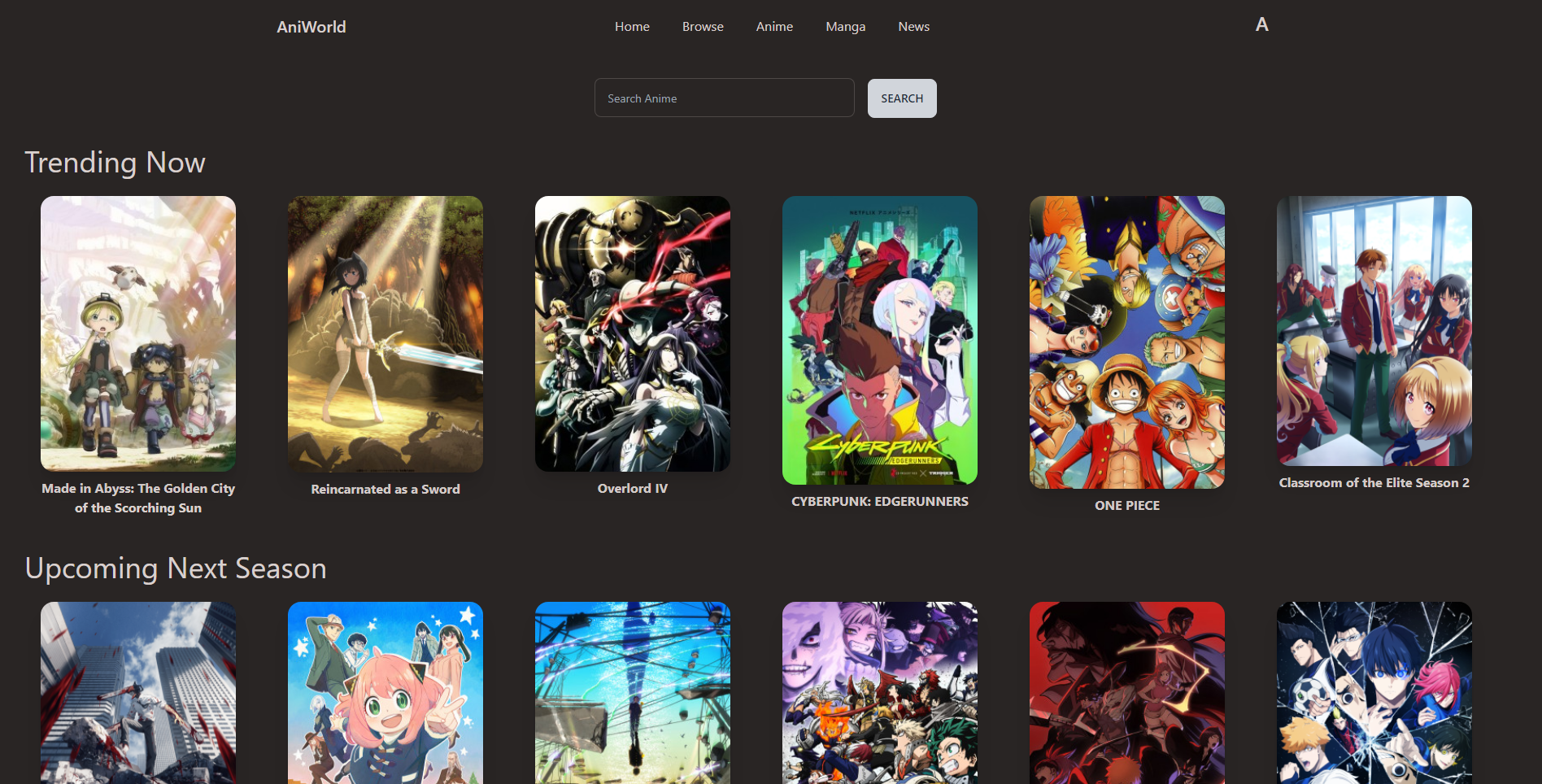Open upcoming poster with green-haired hero crowd
1542x784 pixels.
point(880,693)
